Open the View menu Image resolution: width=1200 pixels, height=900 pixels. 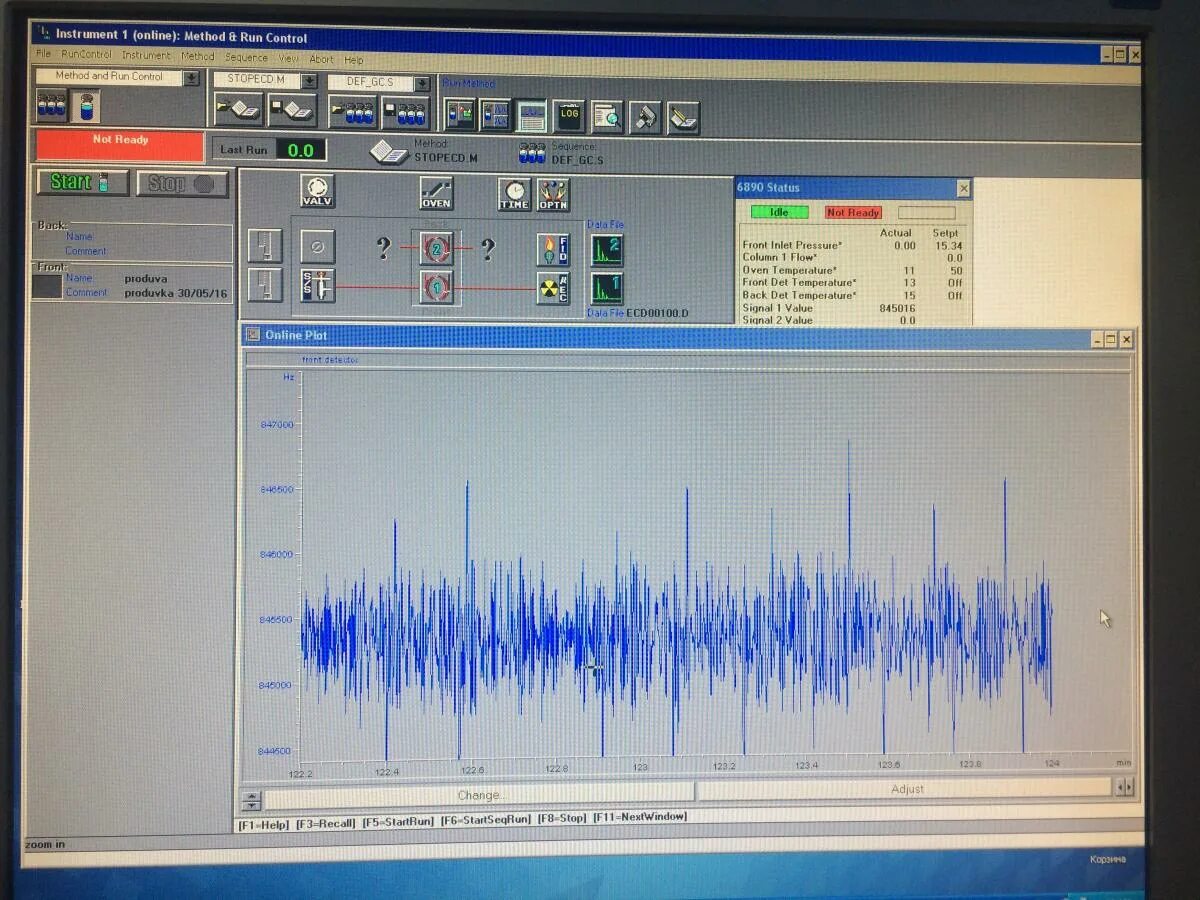point(289,58)
